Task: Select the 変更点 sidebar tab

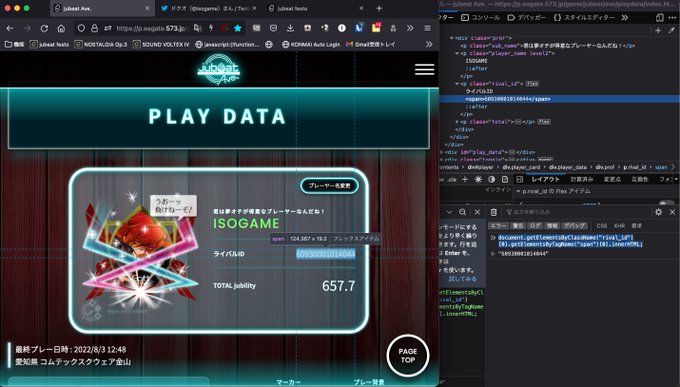Action: (x=612, y=179)
